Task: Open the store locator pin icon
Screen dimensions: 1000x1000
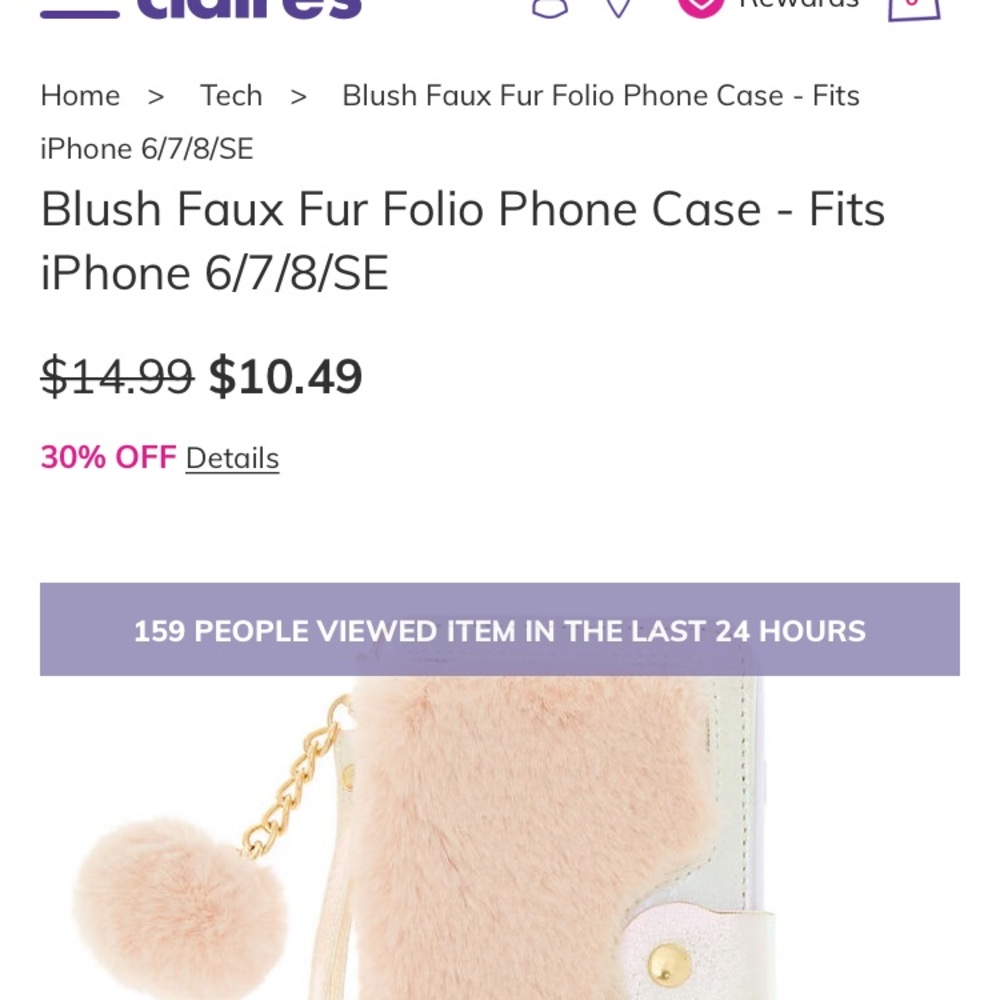Action: point(619,8)
